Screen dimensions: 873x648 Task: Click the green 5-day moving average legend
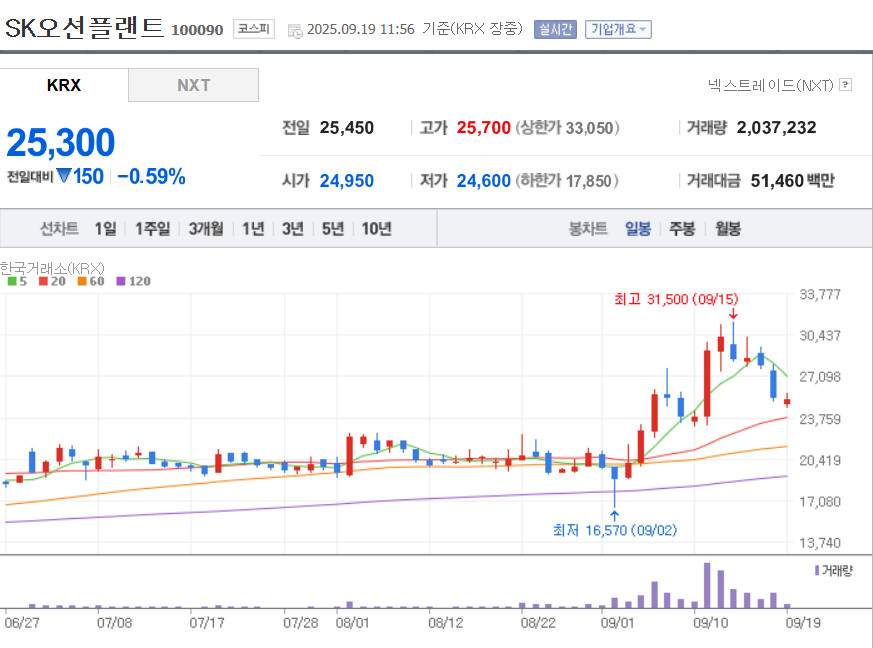pos(17,281)
